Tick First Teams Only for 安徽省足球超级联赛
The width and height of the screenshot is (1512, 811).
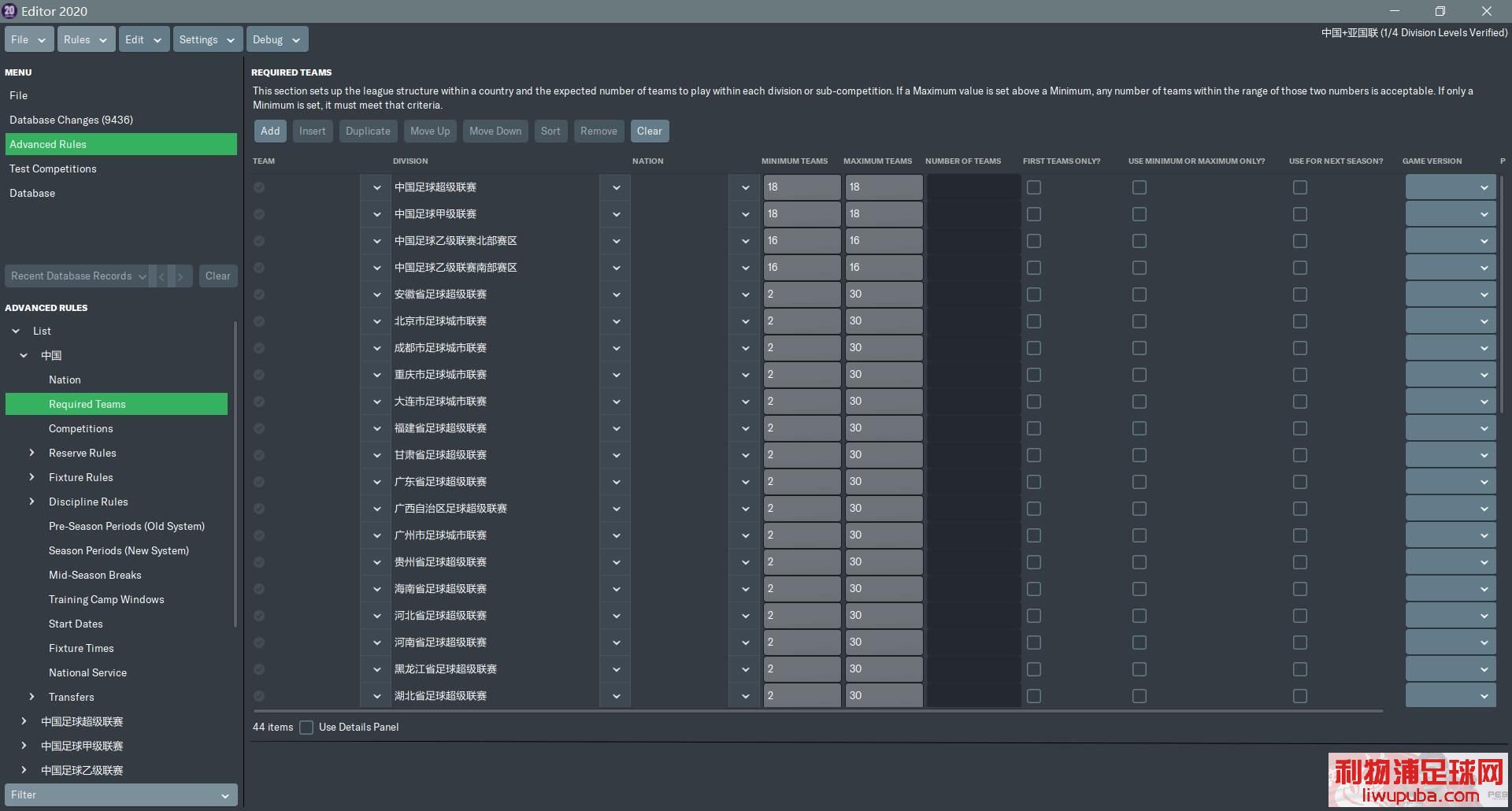pyautogui.click(x=1034, y=294)
